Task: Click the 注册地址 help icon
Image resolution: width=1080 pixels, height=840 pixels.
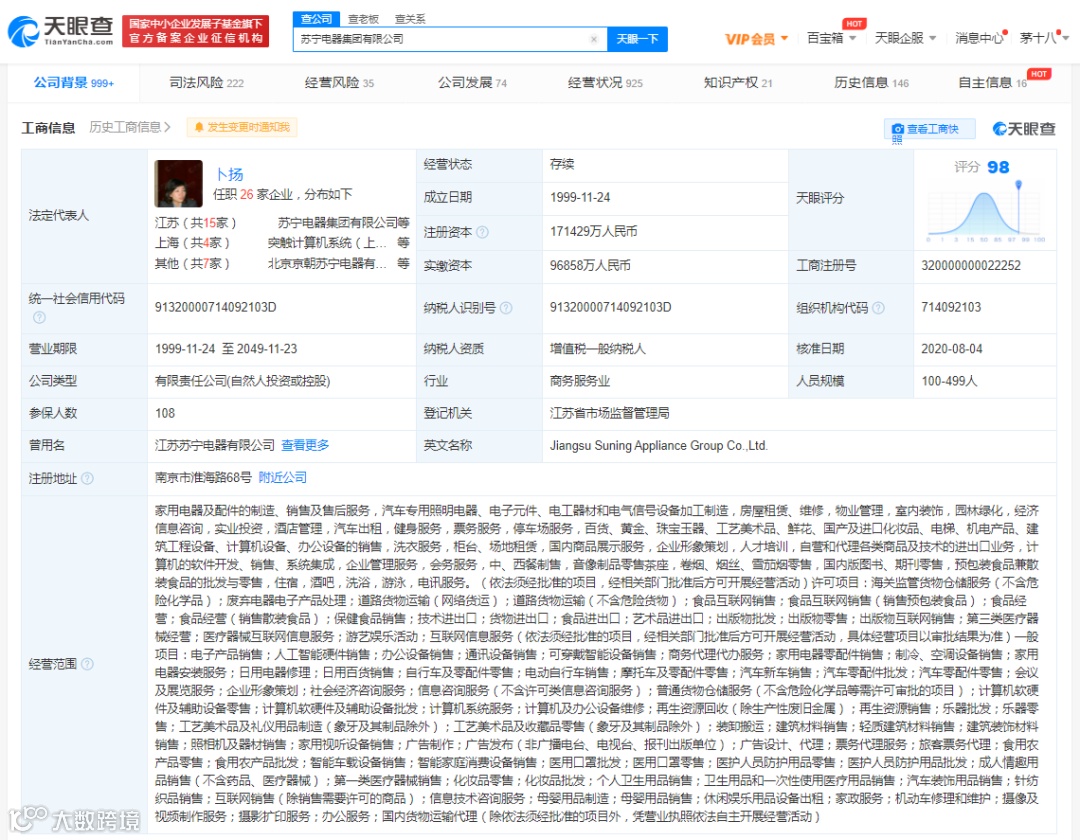Action: coord(87,478)
